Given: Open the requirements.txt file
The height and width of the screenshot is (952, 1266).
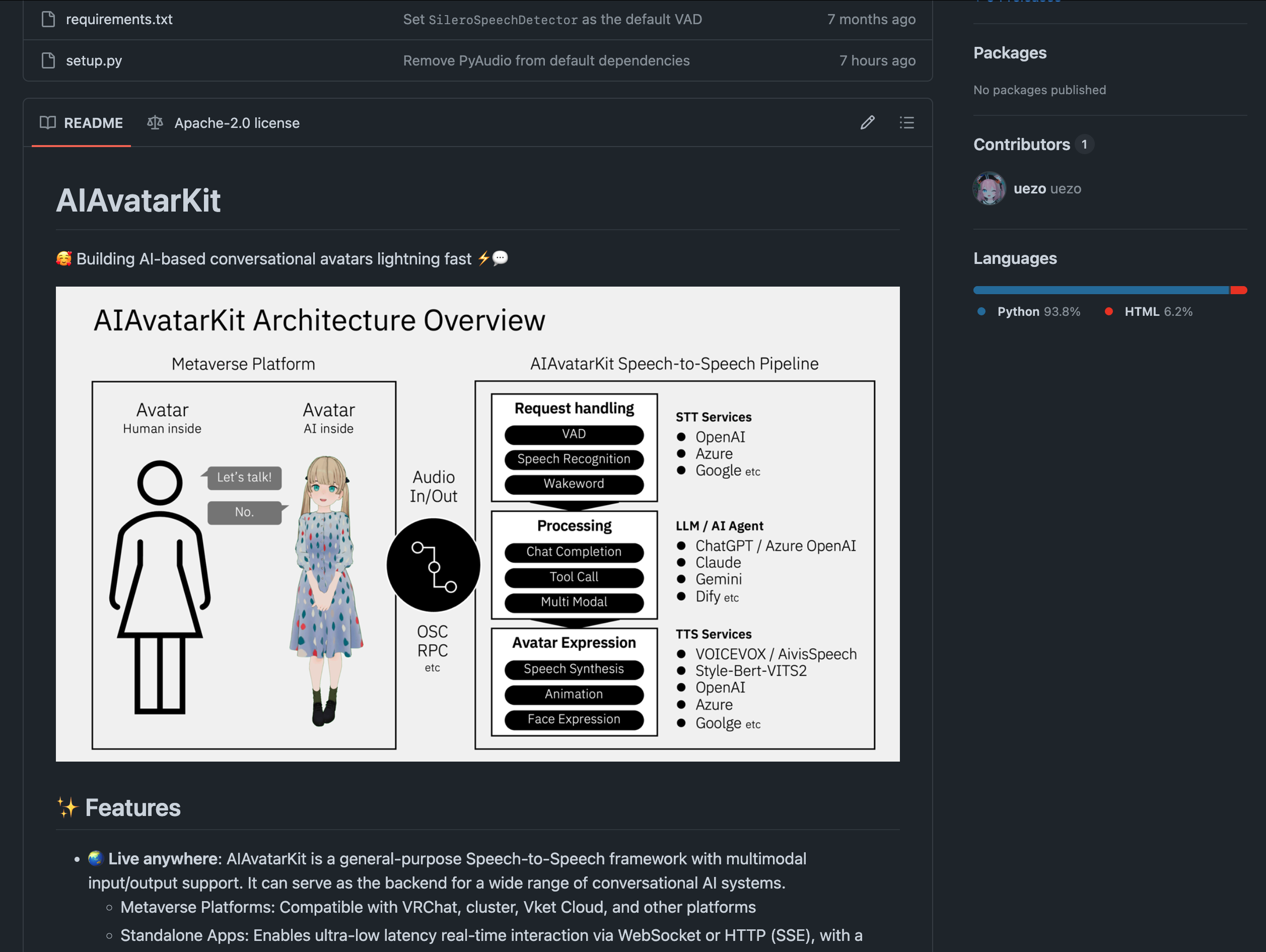Looking at the screenshot, I should click(x=119, y=19).
